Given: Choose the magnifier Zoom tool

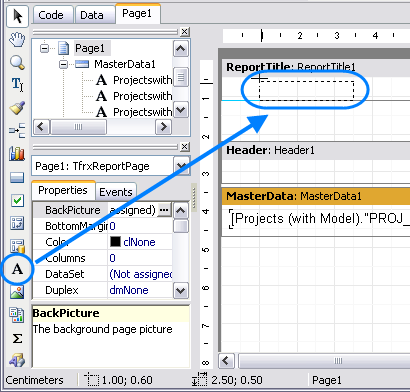Looking at the screenshot, I should click(17, 62).
